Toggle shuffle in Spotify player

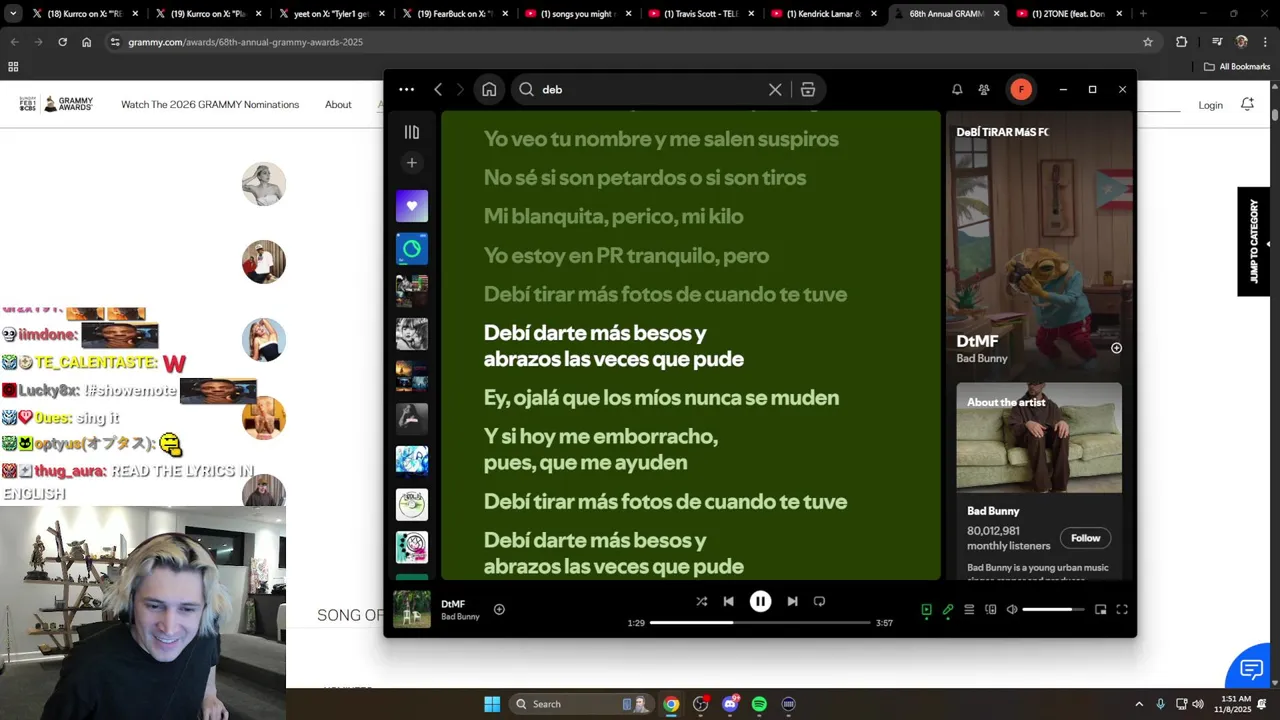tap(701, 601)
